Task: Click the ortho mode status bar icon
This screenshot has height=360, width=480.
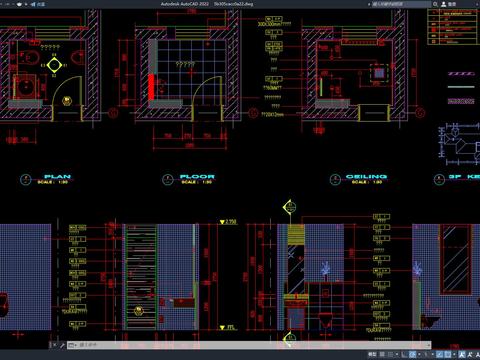Action: coord(404,354)
